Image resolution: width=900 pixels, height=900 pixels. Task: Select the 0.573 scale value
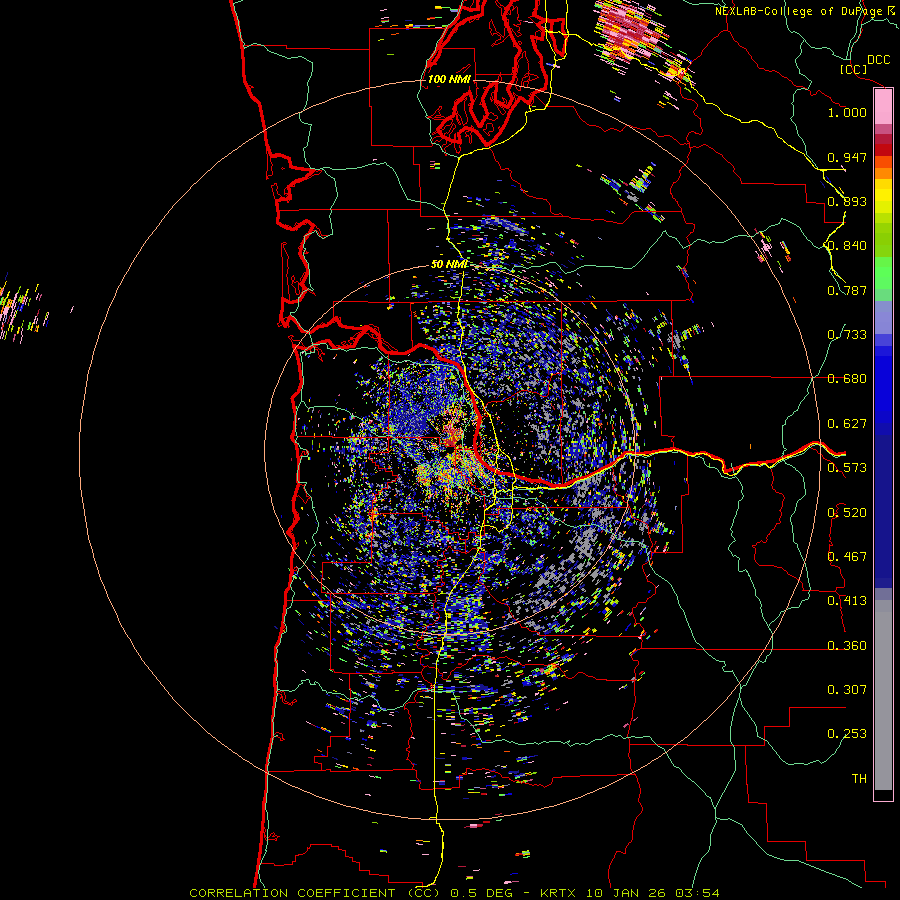tap(847, 468)
